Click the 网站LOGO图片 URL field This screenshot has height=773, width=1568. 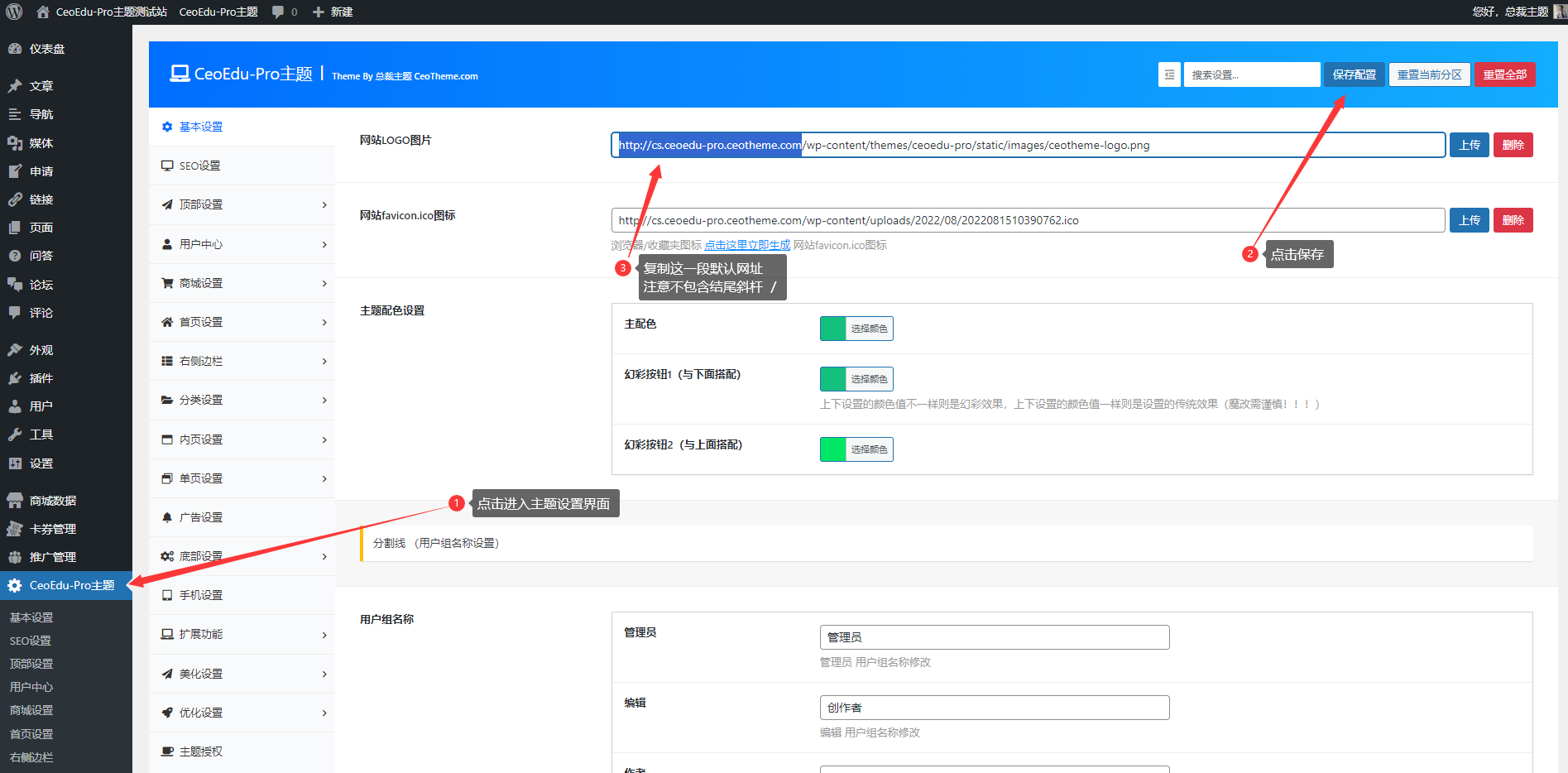tap(1029, 145)
